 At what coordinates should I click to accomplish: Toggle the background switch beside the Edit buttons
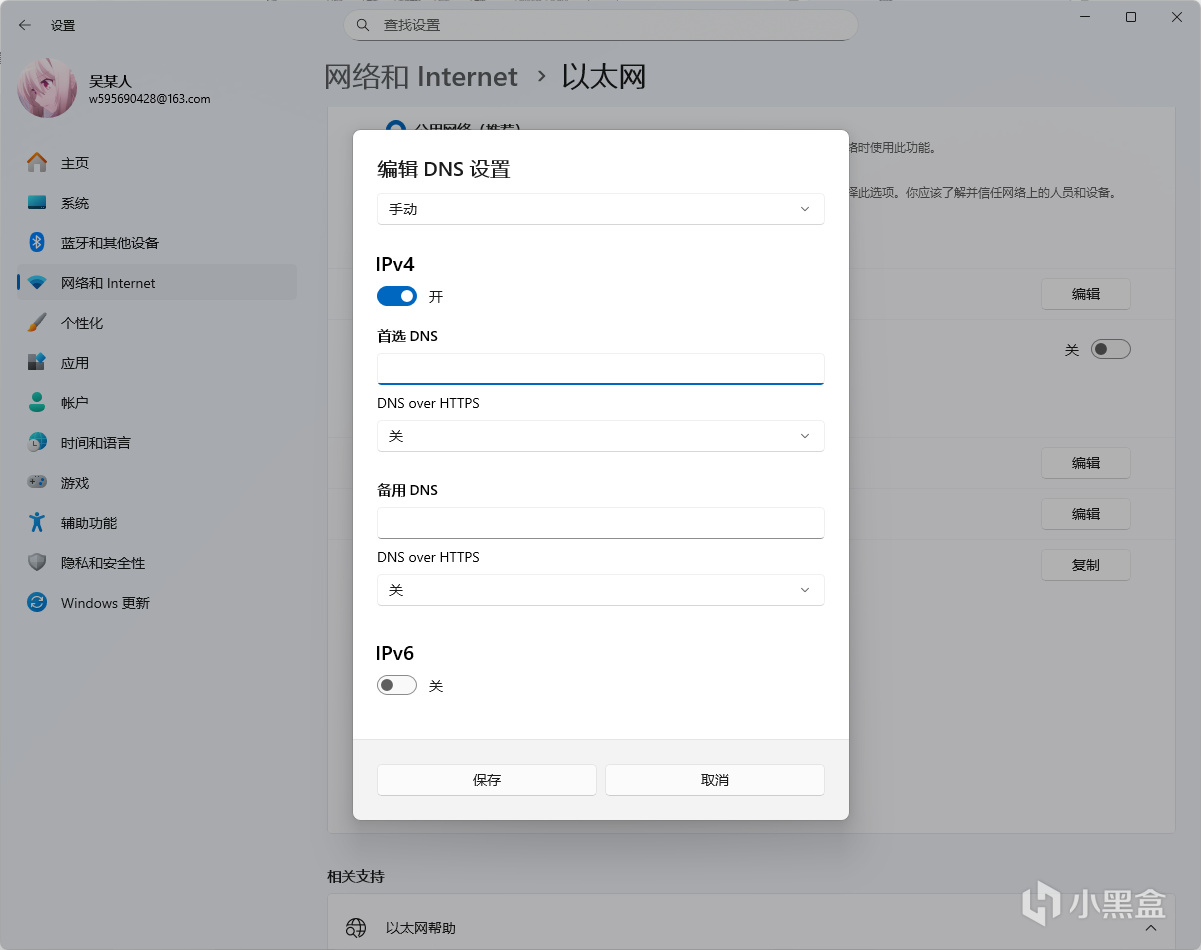coord(1110,349)
